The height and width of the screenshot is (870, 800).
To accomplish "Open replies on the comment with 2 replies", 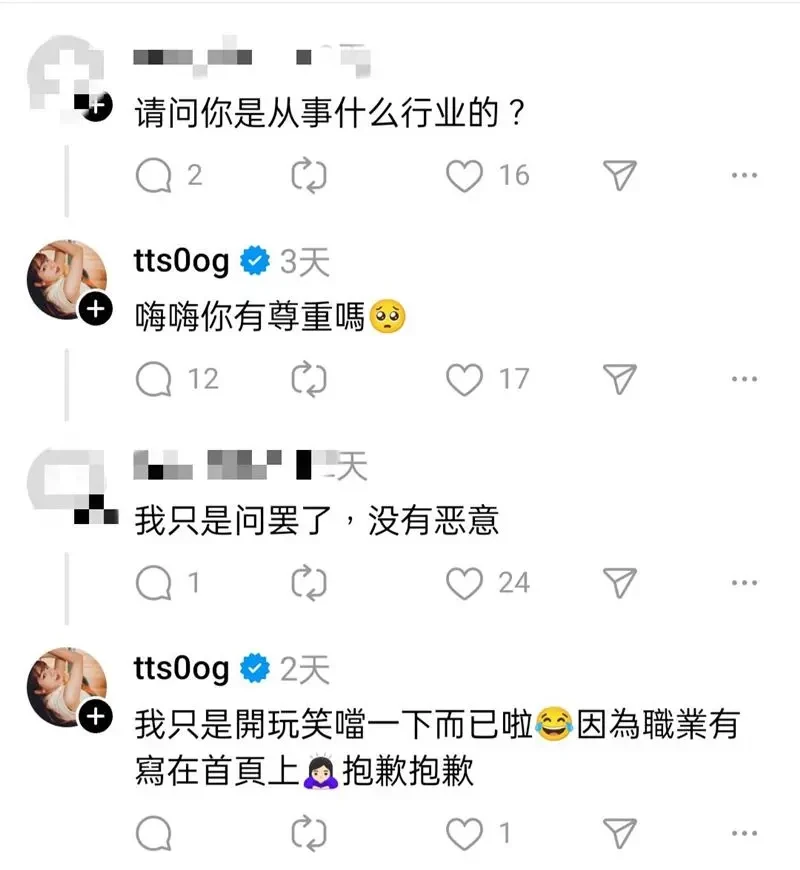I will tap(153, 175).
